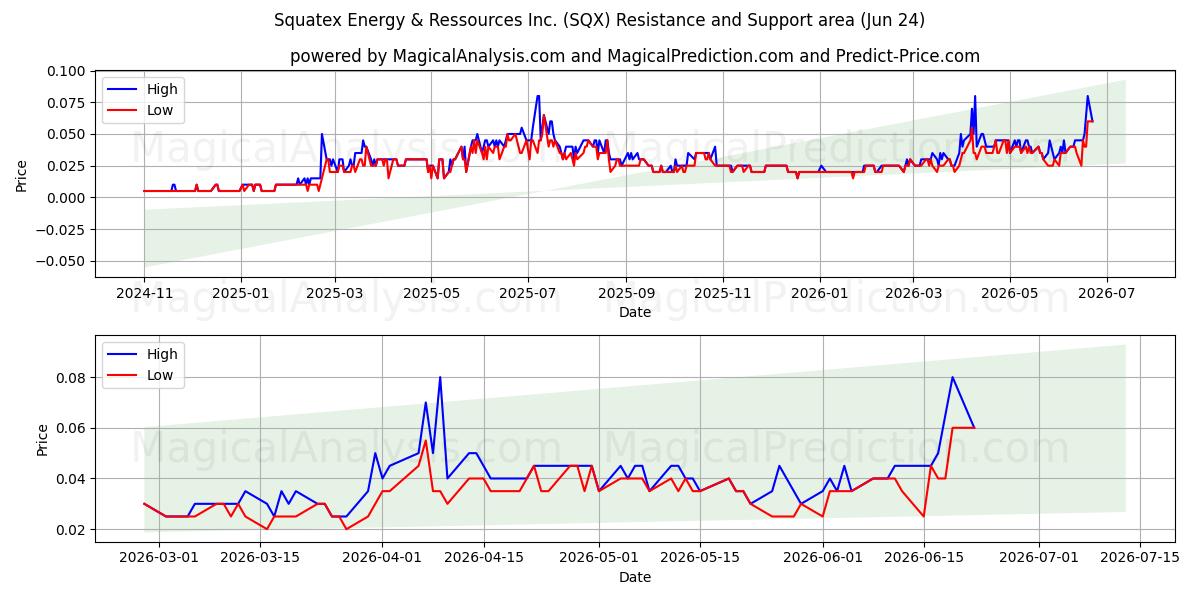Click the 2026-03-15 date tick label
The image size is (1200, 600).
coord(261,559)
